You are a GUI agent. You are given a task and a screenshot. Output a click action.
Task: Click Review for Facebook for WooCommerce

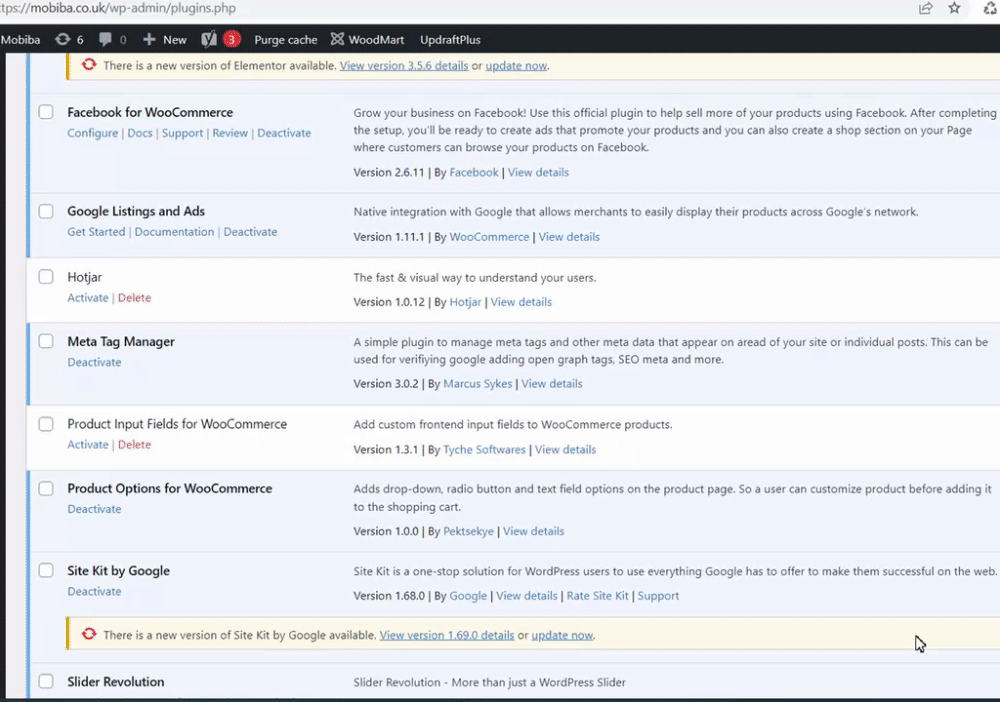tap(230, 133)
